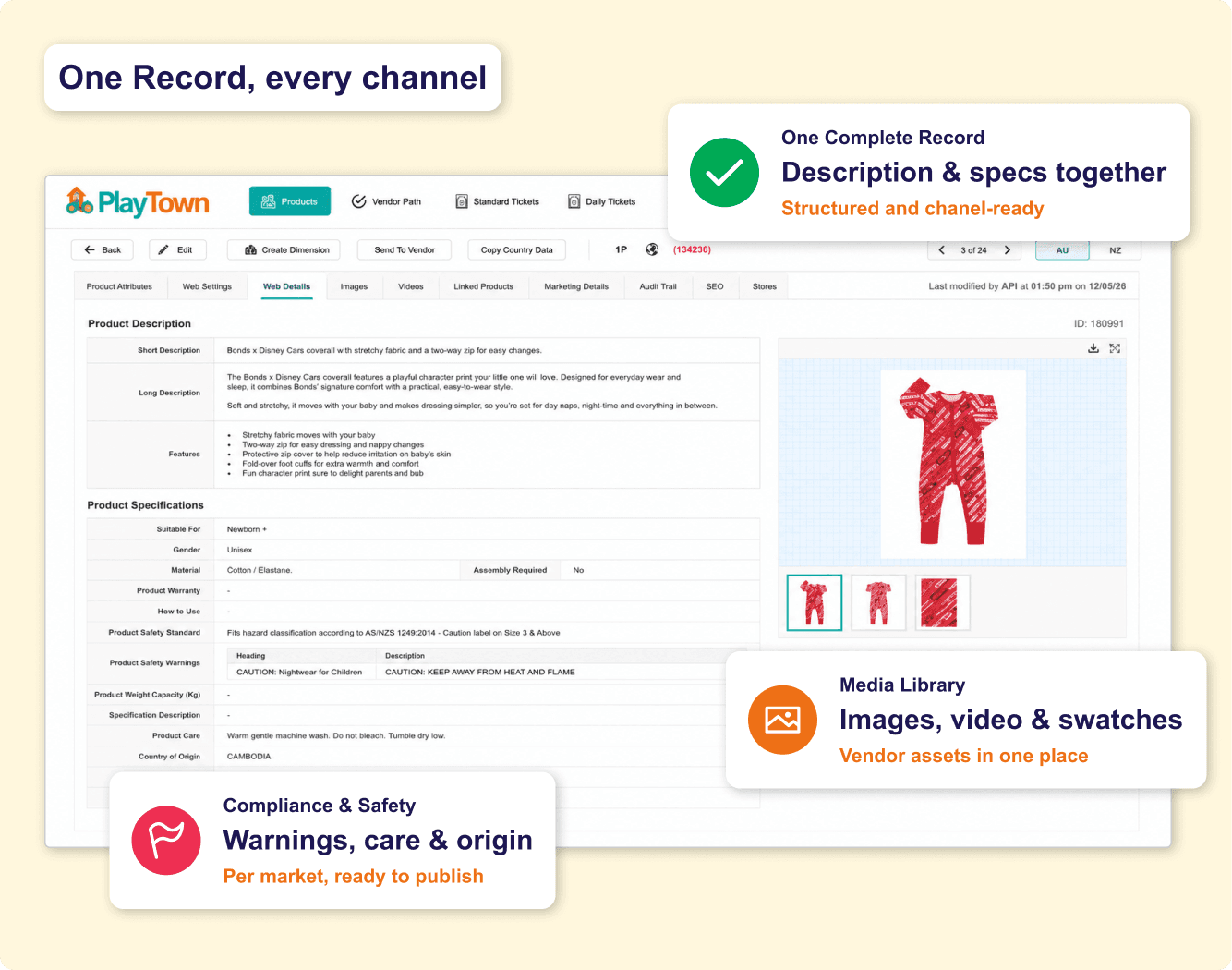Image resolution: width=1232 pixels, height=970 pixels.
Task: Open the Videos tab
Action: coord(411,286)
